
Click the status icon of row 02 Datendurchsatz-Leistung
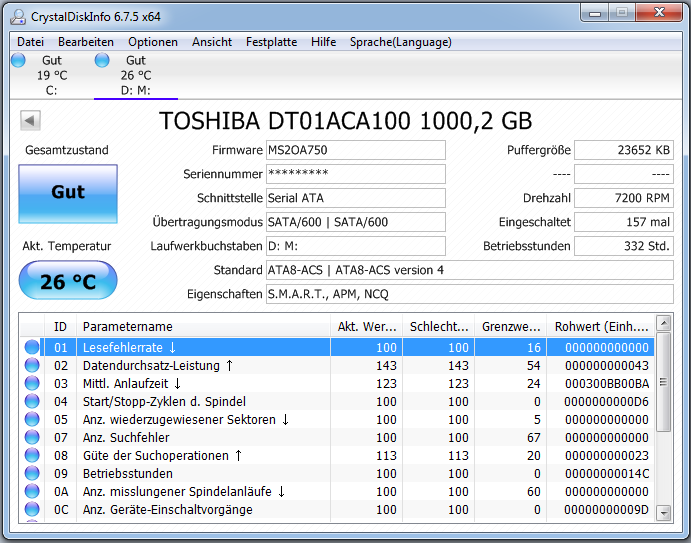32,365
